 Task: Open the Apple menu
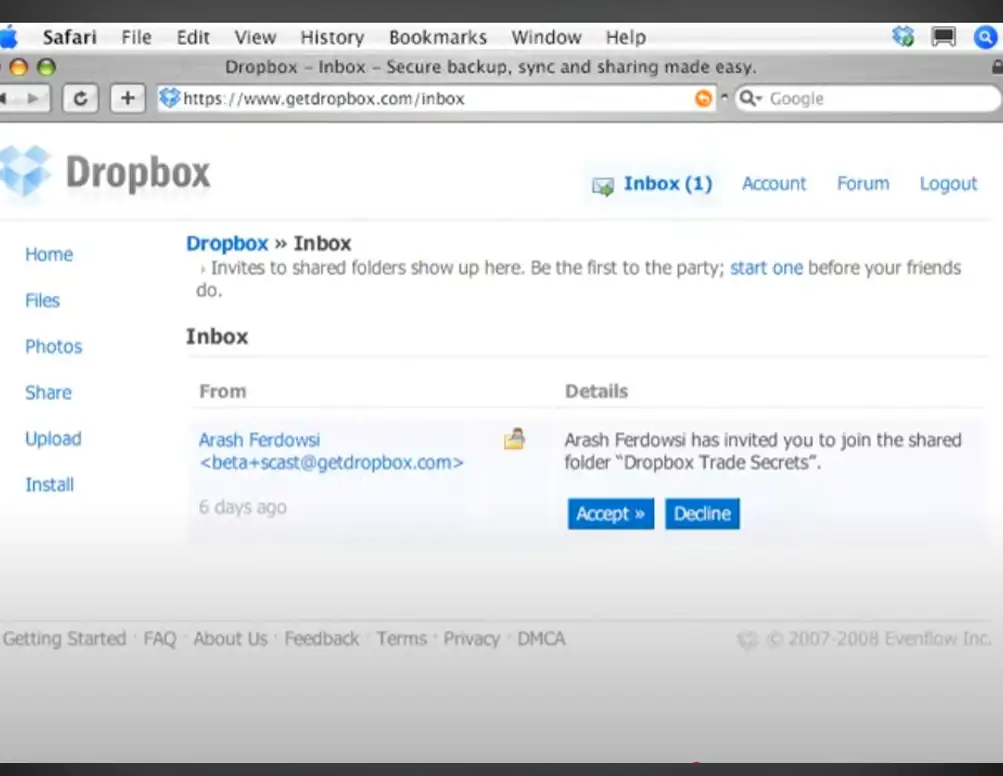pyautogui.click(x=8, y=37)
